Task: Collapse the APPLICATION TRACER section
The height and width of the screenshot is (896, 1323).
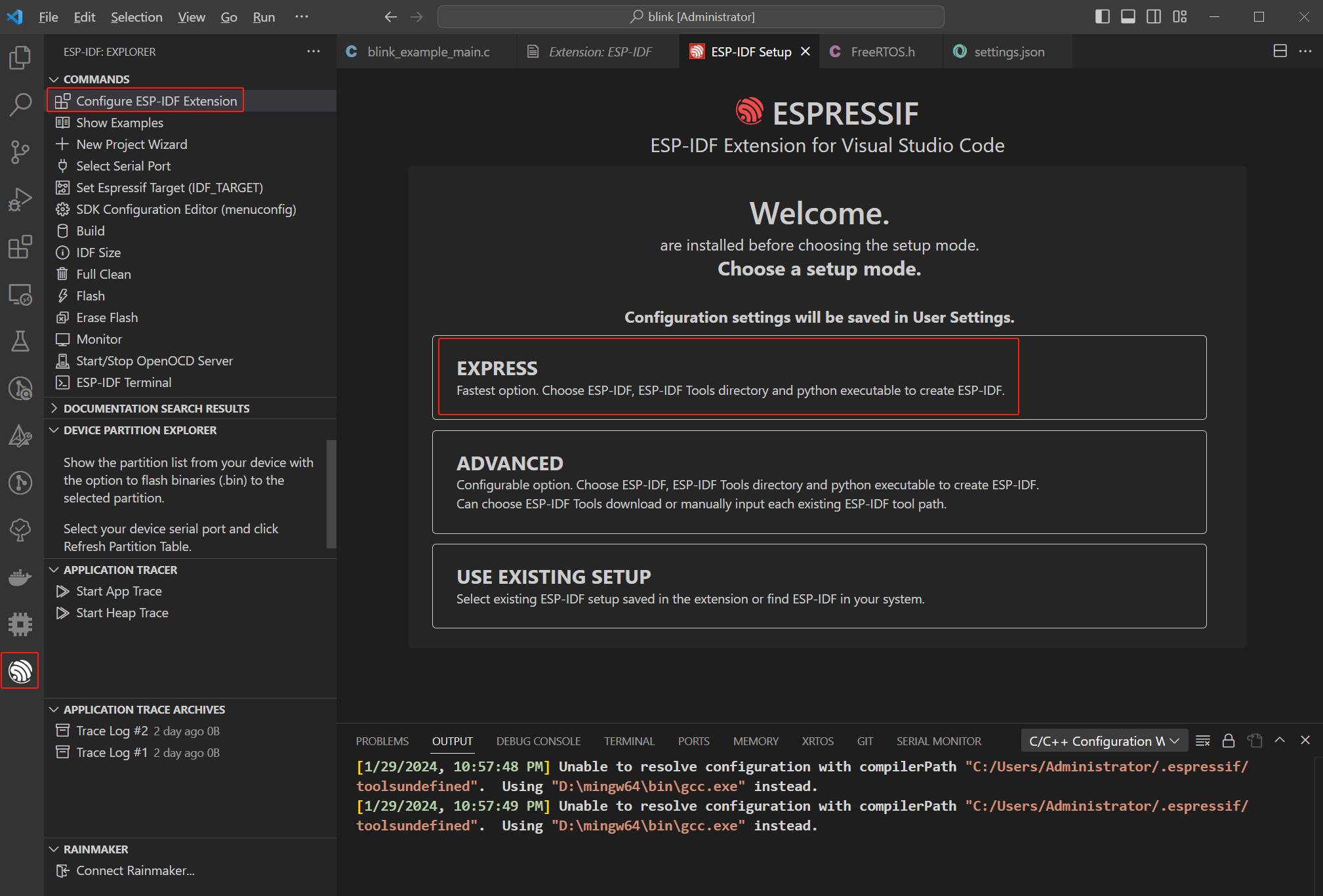Action: [190, 570]
